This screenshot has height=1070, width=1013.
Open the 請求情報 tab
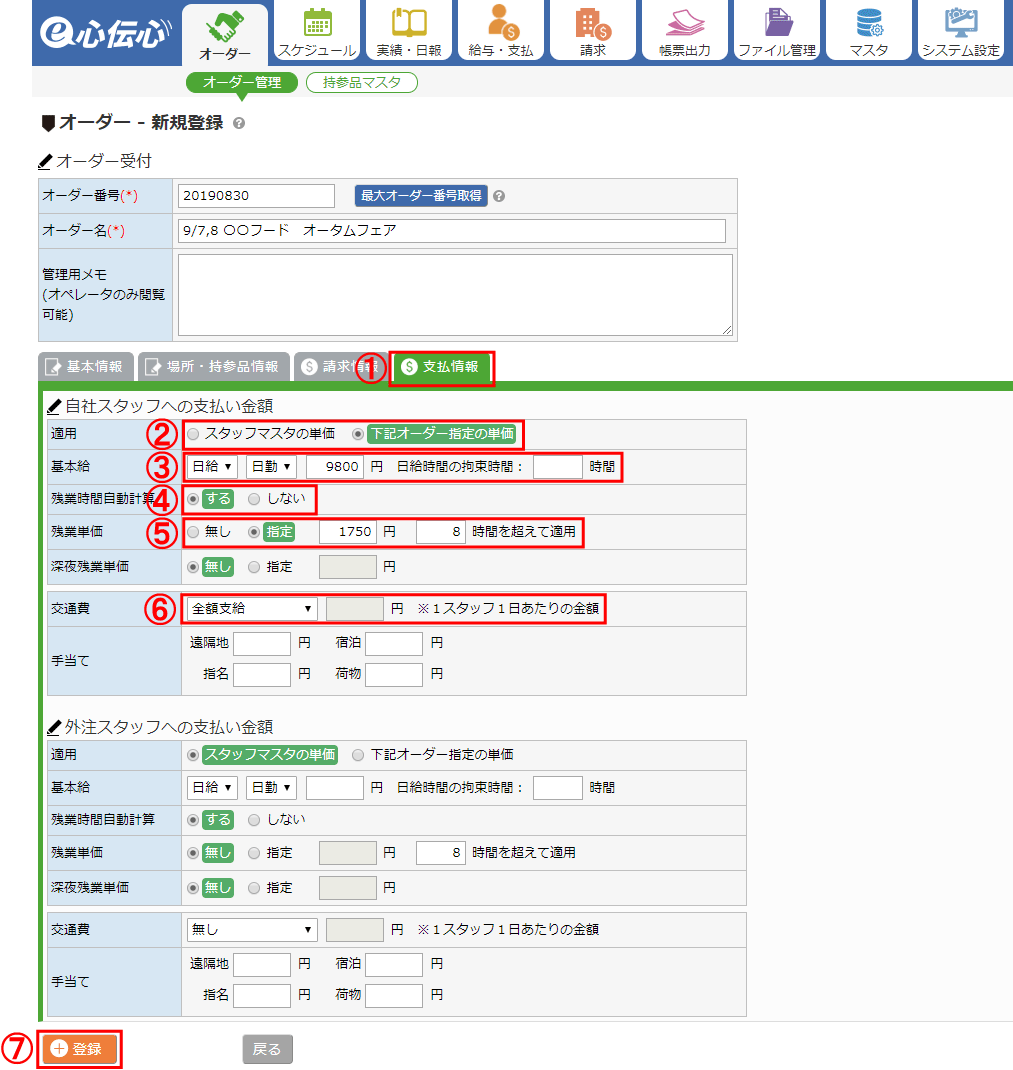click(x=339, y=366)
